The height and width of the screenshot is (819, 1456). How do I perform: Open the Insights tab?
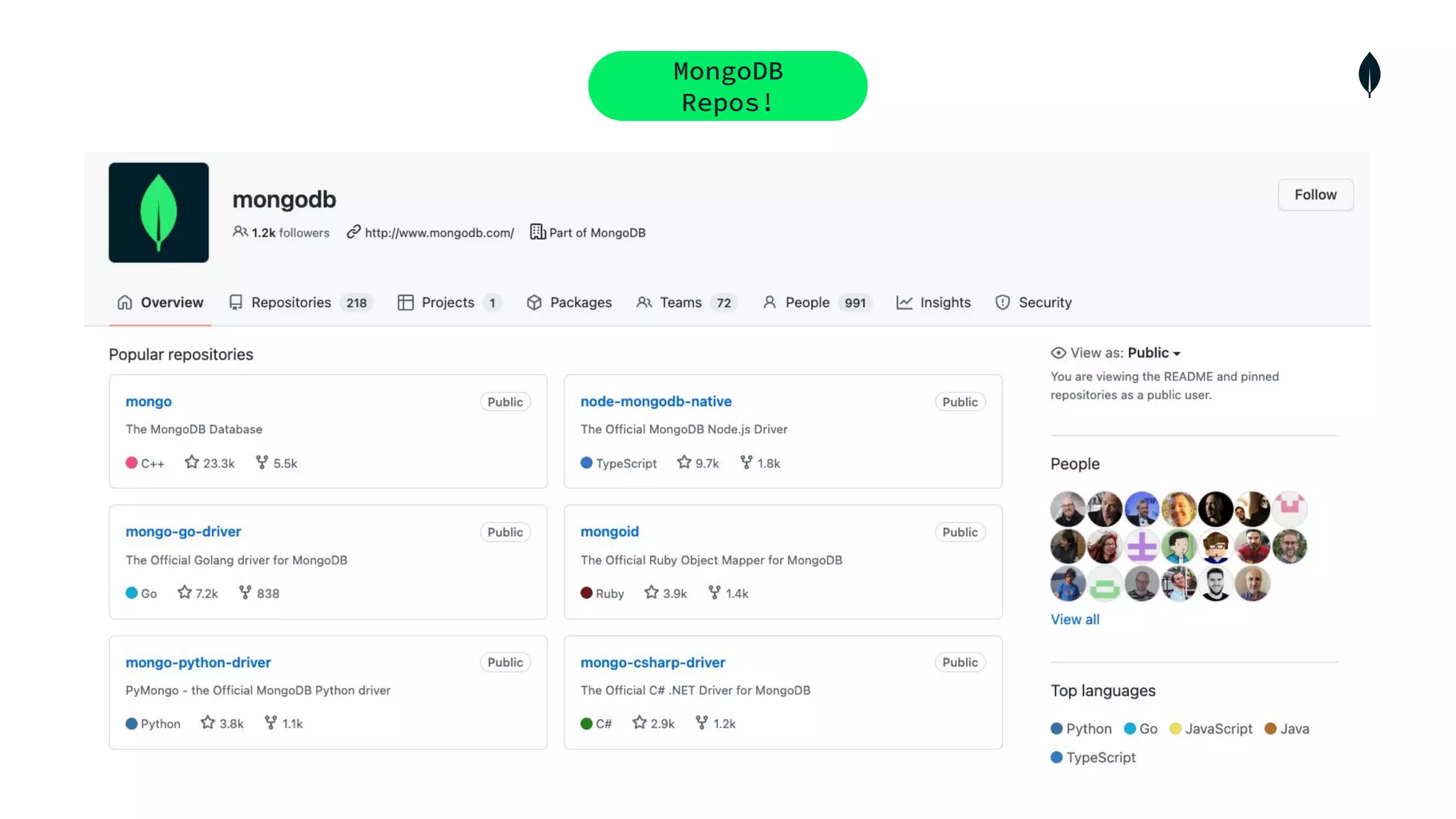point(933,302)
